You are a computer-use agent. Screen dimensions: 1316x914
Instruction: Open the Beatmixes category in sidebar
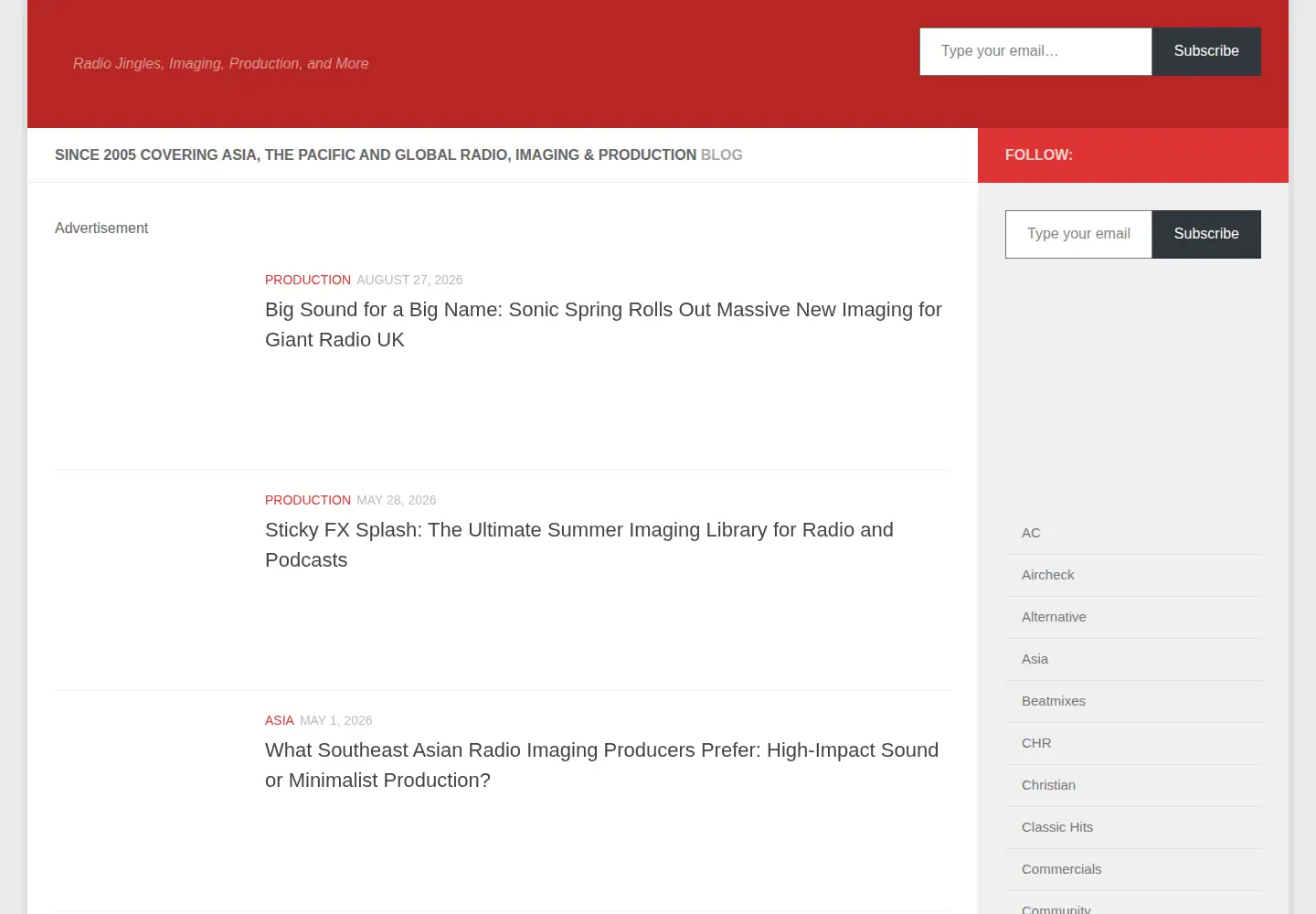(1054, 701)
